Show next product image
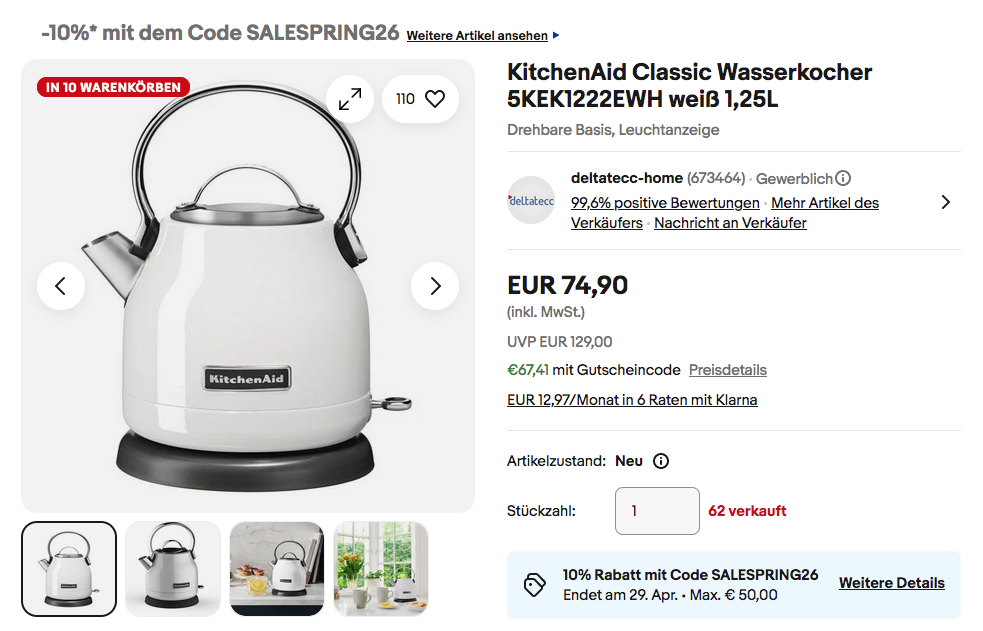This screenshot has width=983, height=631. (x=435, y=286)
